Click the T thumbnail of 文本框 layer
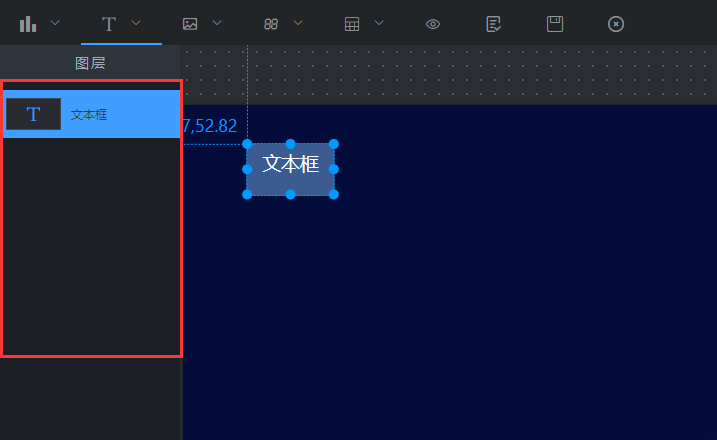This screenshot has width=717, height=440. tap(33, 114)
